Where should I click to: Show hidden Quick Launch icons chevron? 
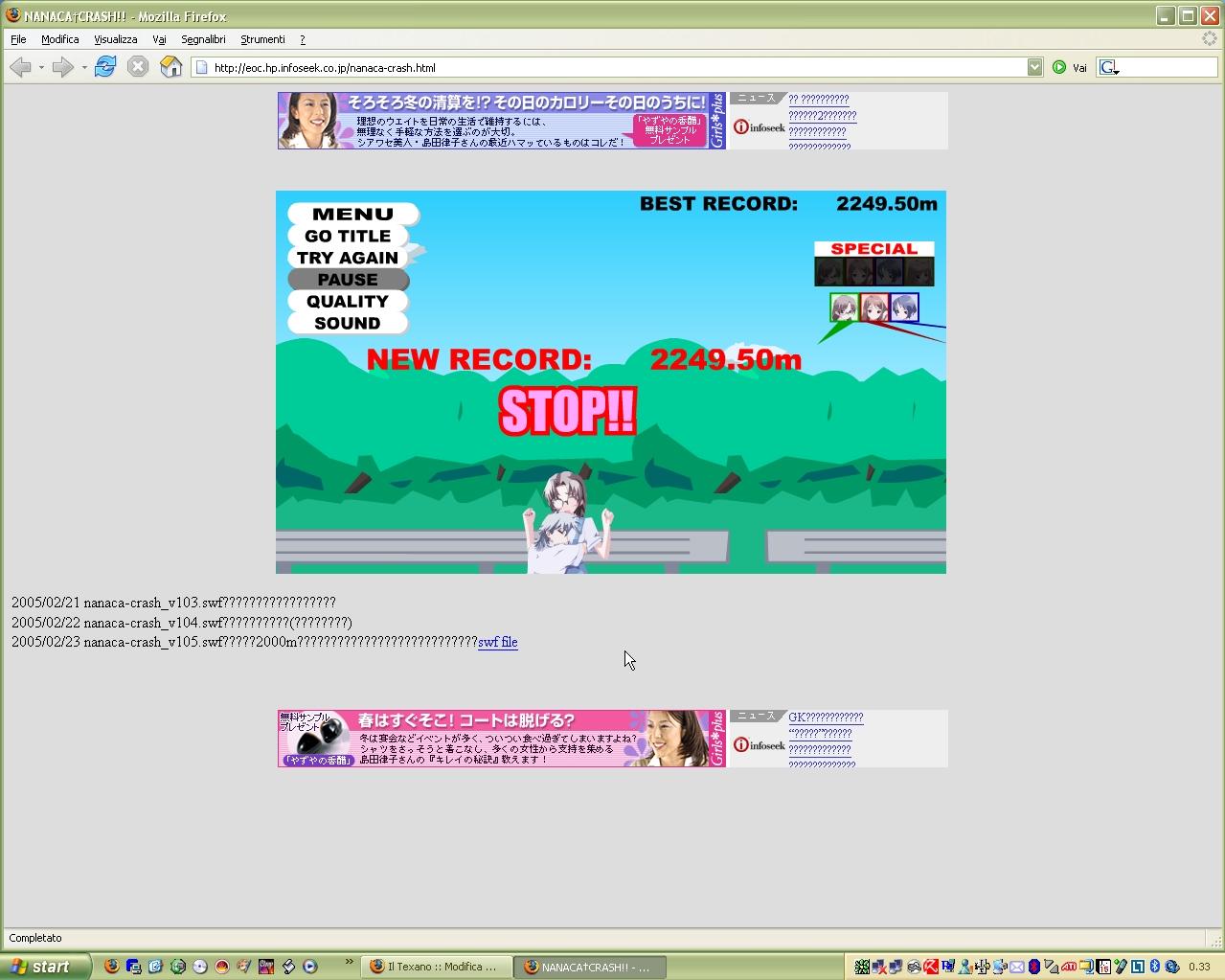point(350,963)
